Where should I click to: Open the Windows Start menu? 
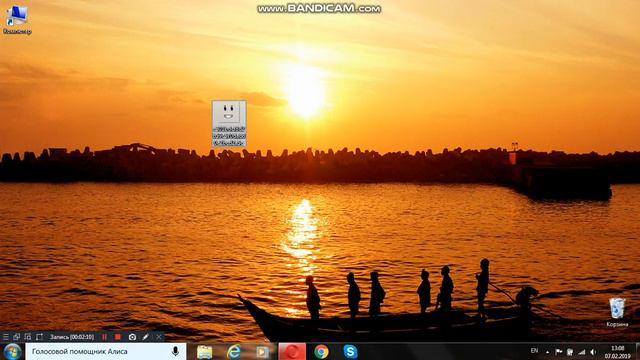[x=12, y=351]
